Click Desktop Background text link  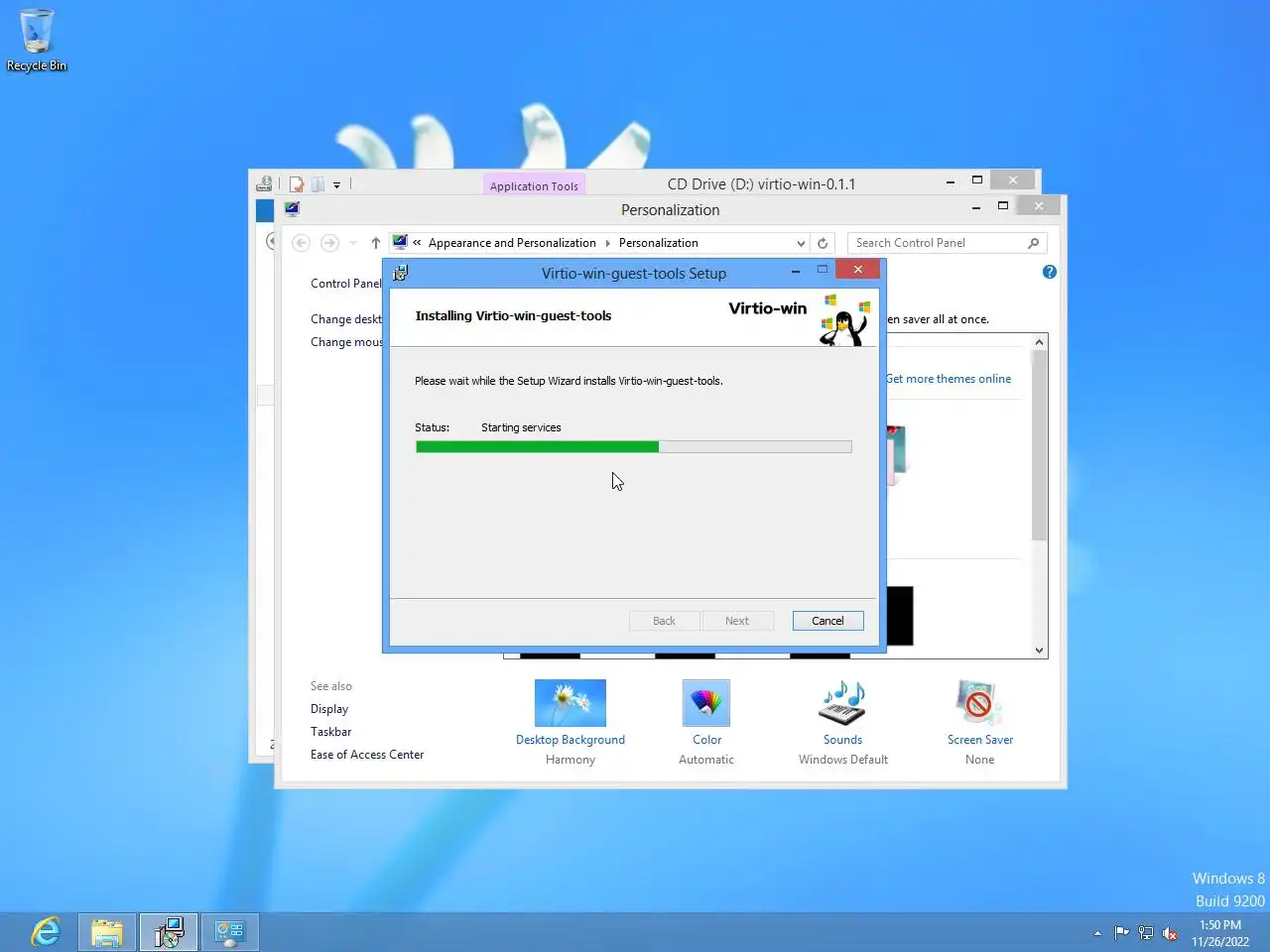pyautogui.click(x=571, y=740)
